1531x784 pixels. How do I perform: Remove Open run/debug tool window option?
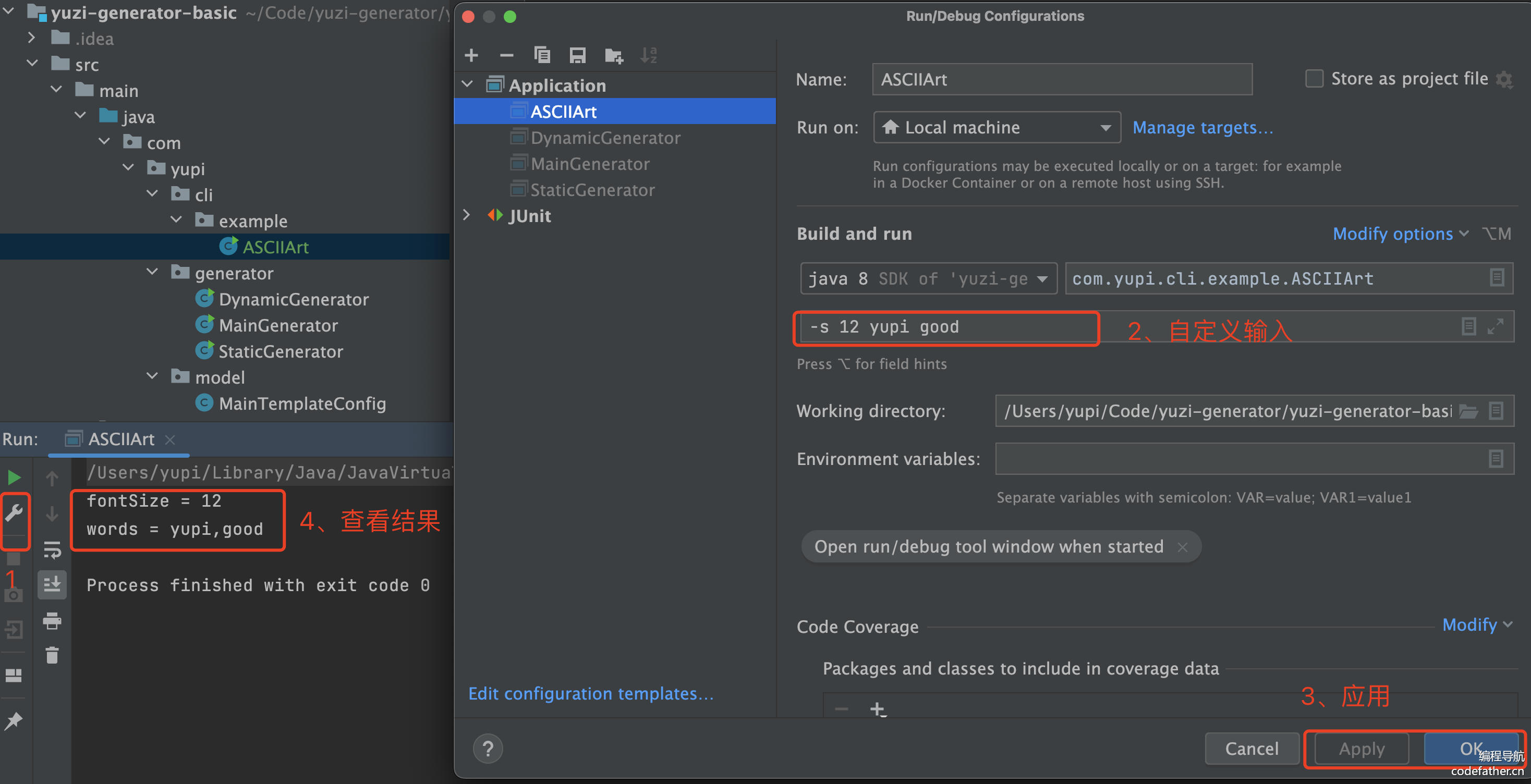[x=1182, y=547]
